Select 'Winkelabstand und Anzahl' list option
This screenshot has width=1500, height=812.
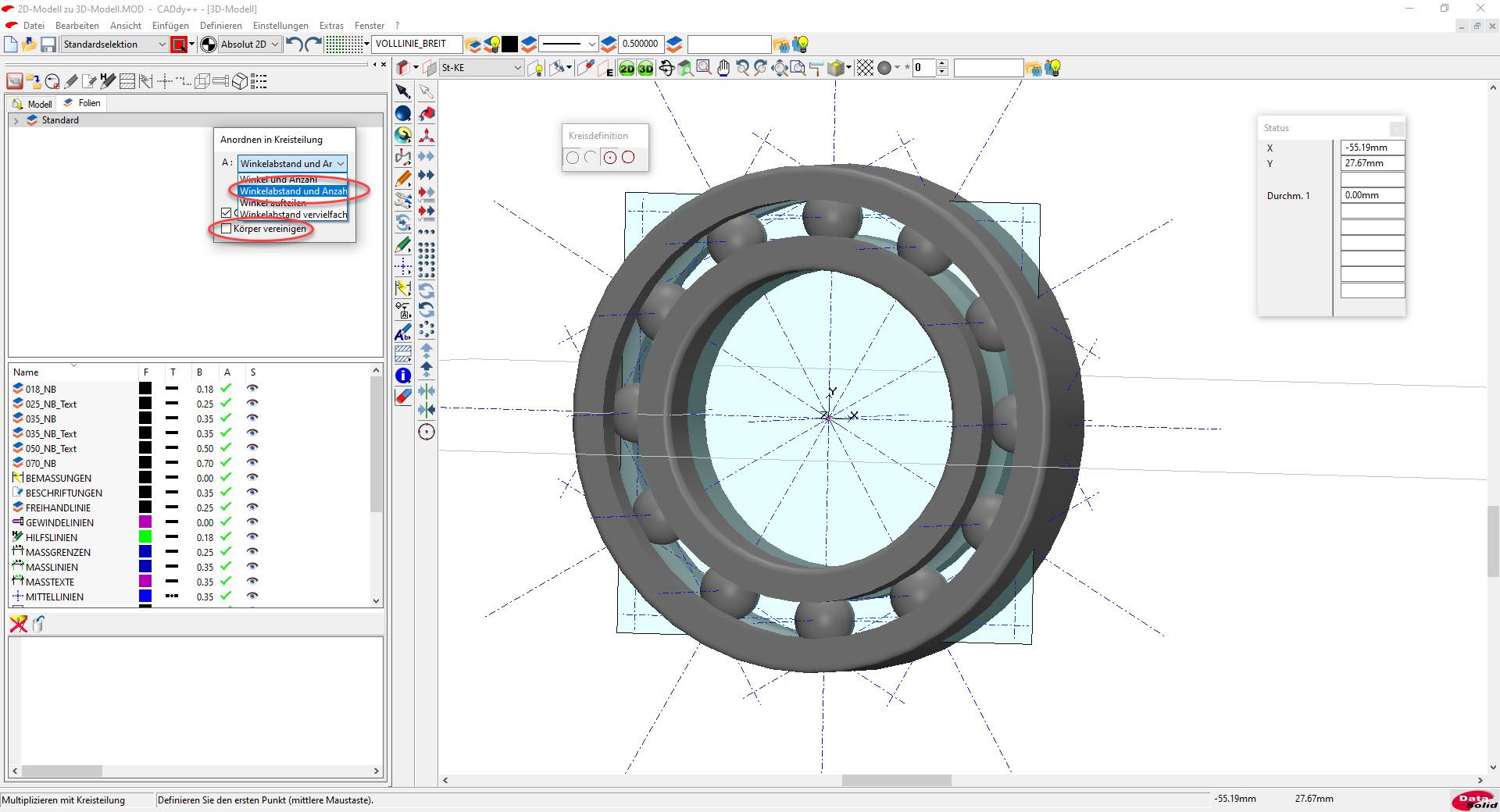click(293, 191)
